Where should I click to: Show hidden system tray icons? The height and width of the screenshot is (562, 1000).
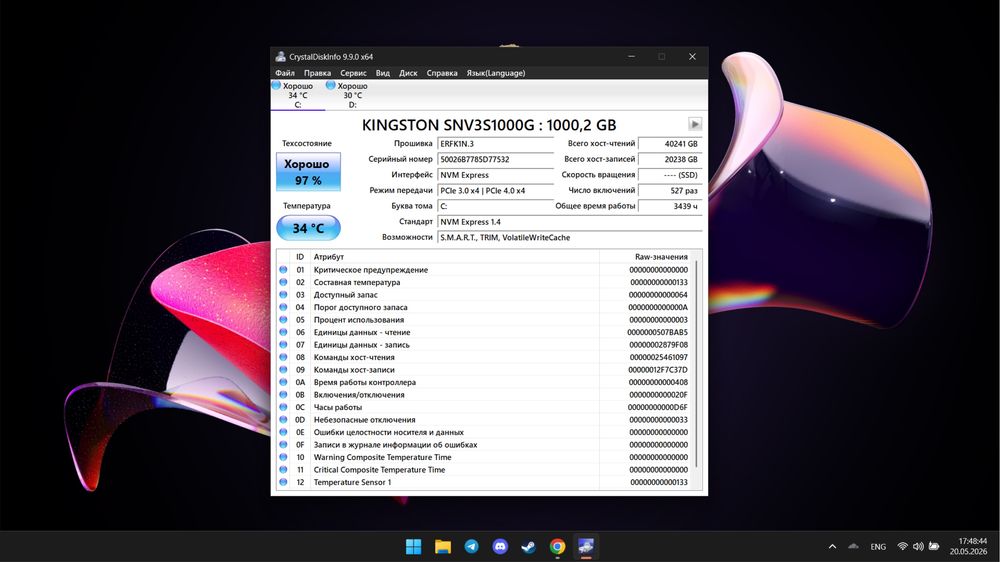[x=832, y=547]
